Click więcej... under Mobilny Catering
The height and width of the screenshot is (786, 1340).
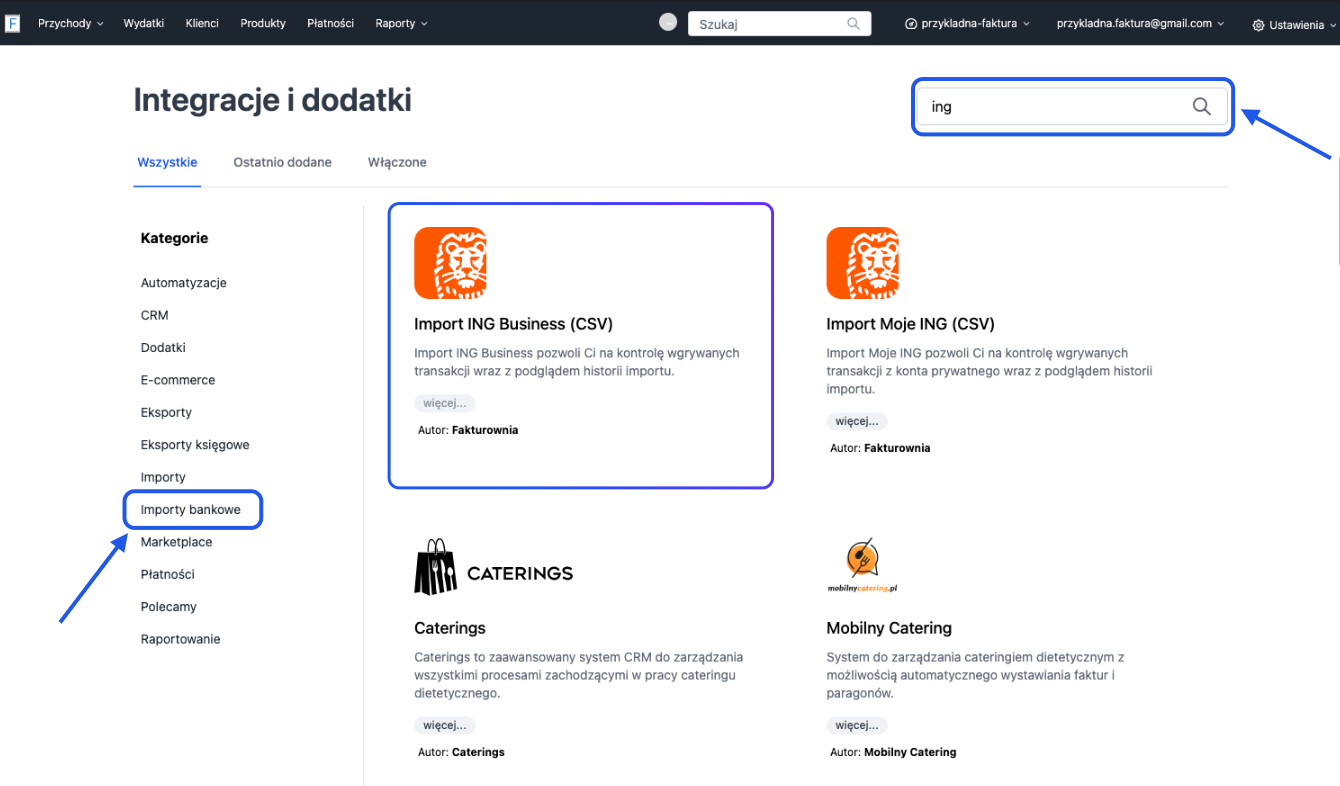point(856,725)
